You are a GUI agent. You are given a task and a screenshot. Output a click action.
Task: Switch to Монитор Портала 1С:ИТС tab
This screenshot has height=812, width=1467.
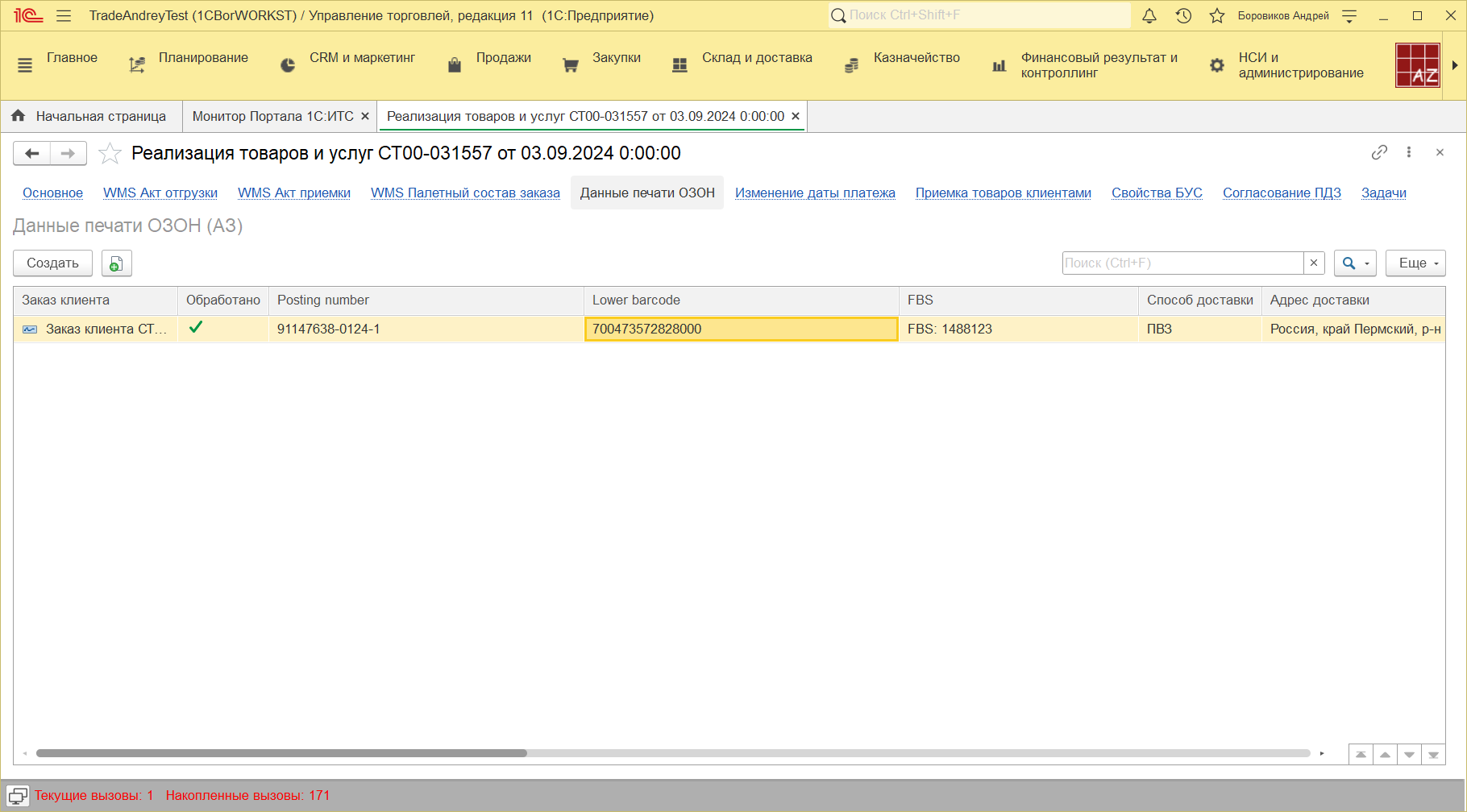[272, 117]
